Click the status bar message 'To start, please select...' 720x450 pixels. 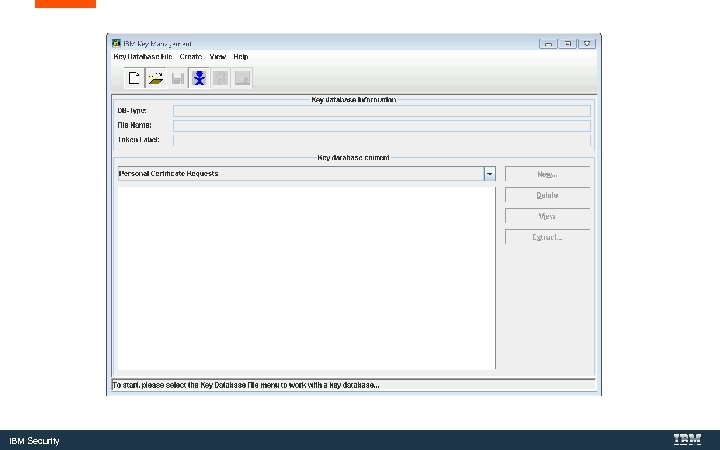tap(246, 385)
